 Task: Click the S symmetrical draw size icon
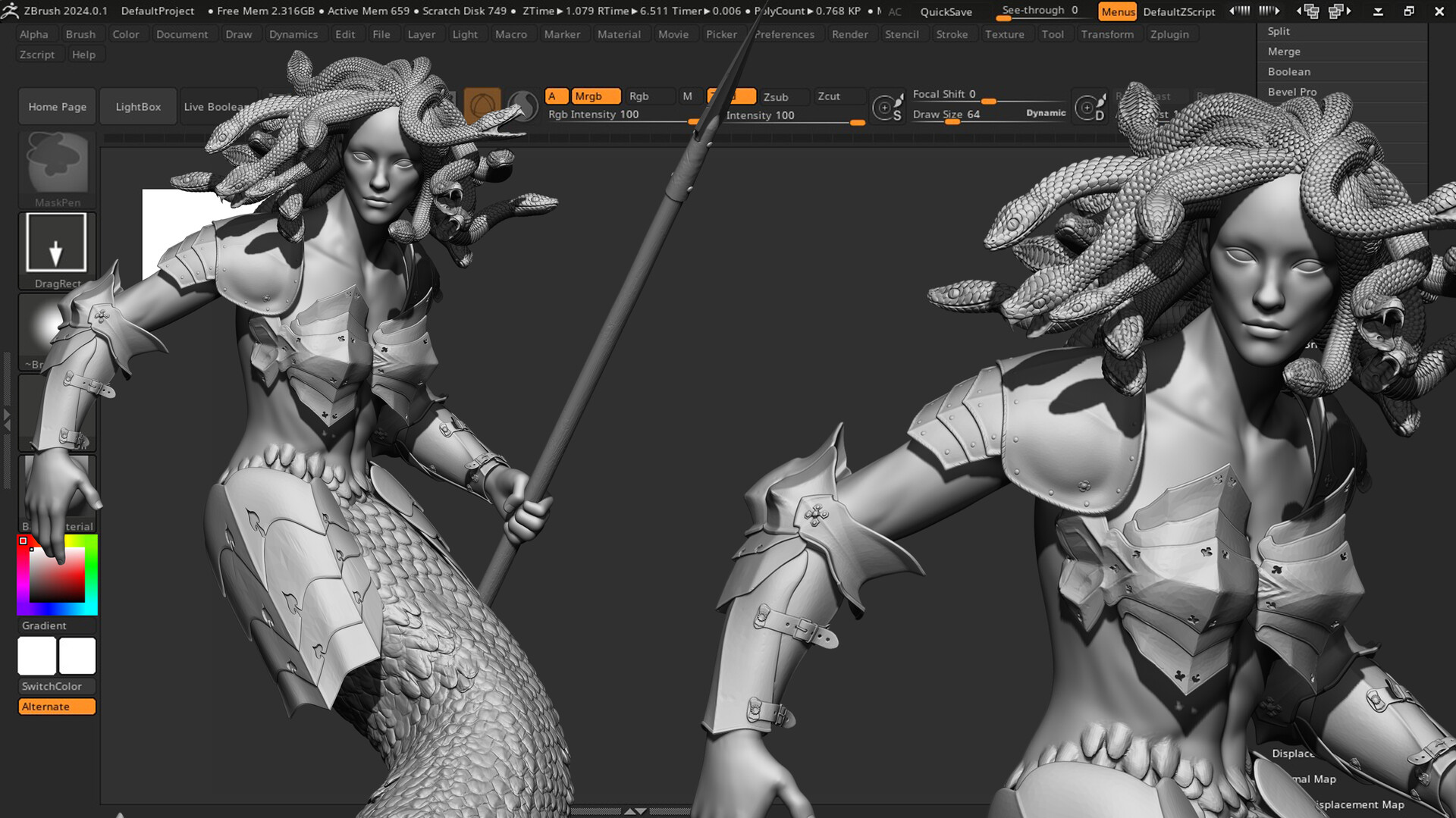[887, 107]
